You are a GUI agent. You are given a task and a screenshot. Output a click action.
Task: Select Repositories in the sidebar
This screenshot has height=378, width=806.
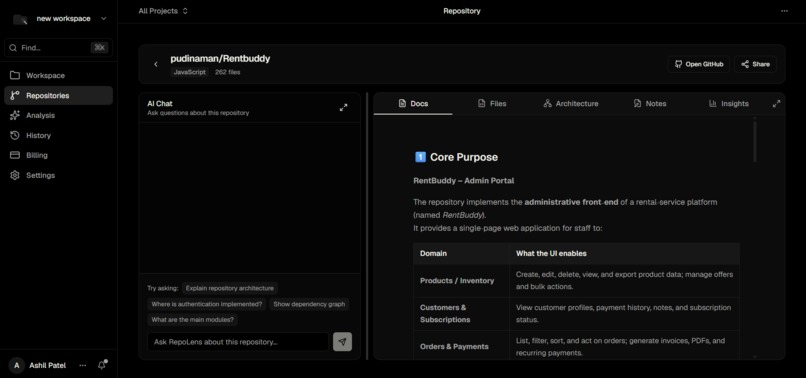coord(59,96)
